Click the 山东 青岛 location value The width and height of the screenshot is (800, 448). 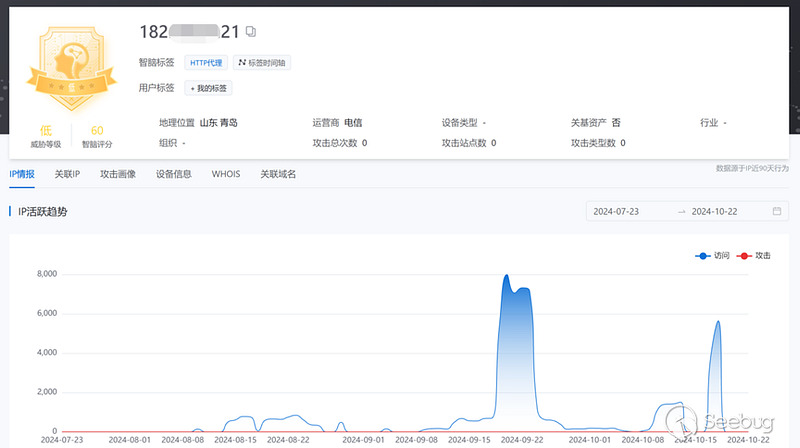coord(218,123)
